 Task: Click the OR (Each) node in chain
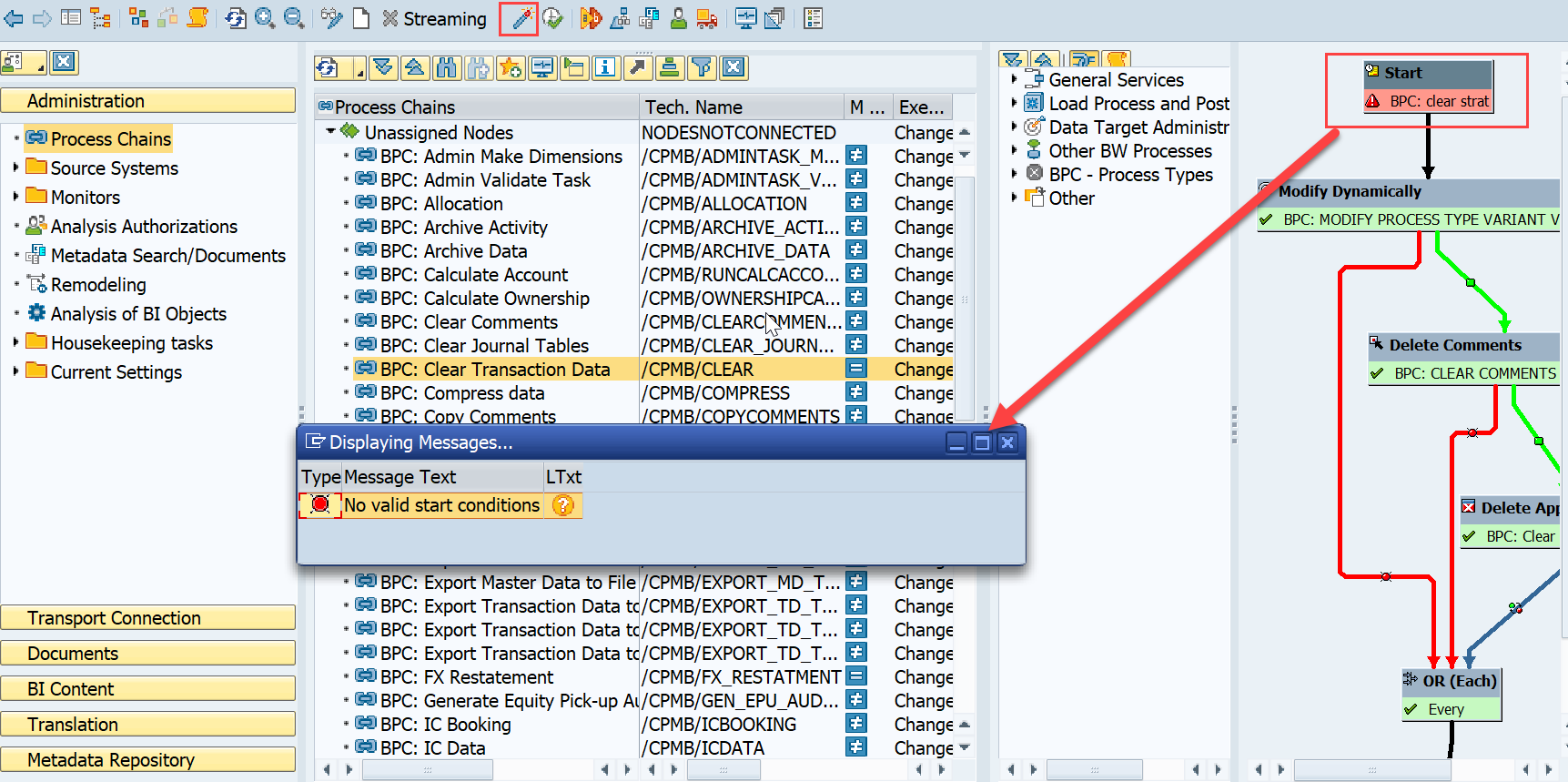tap(1452, 695)
